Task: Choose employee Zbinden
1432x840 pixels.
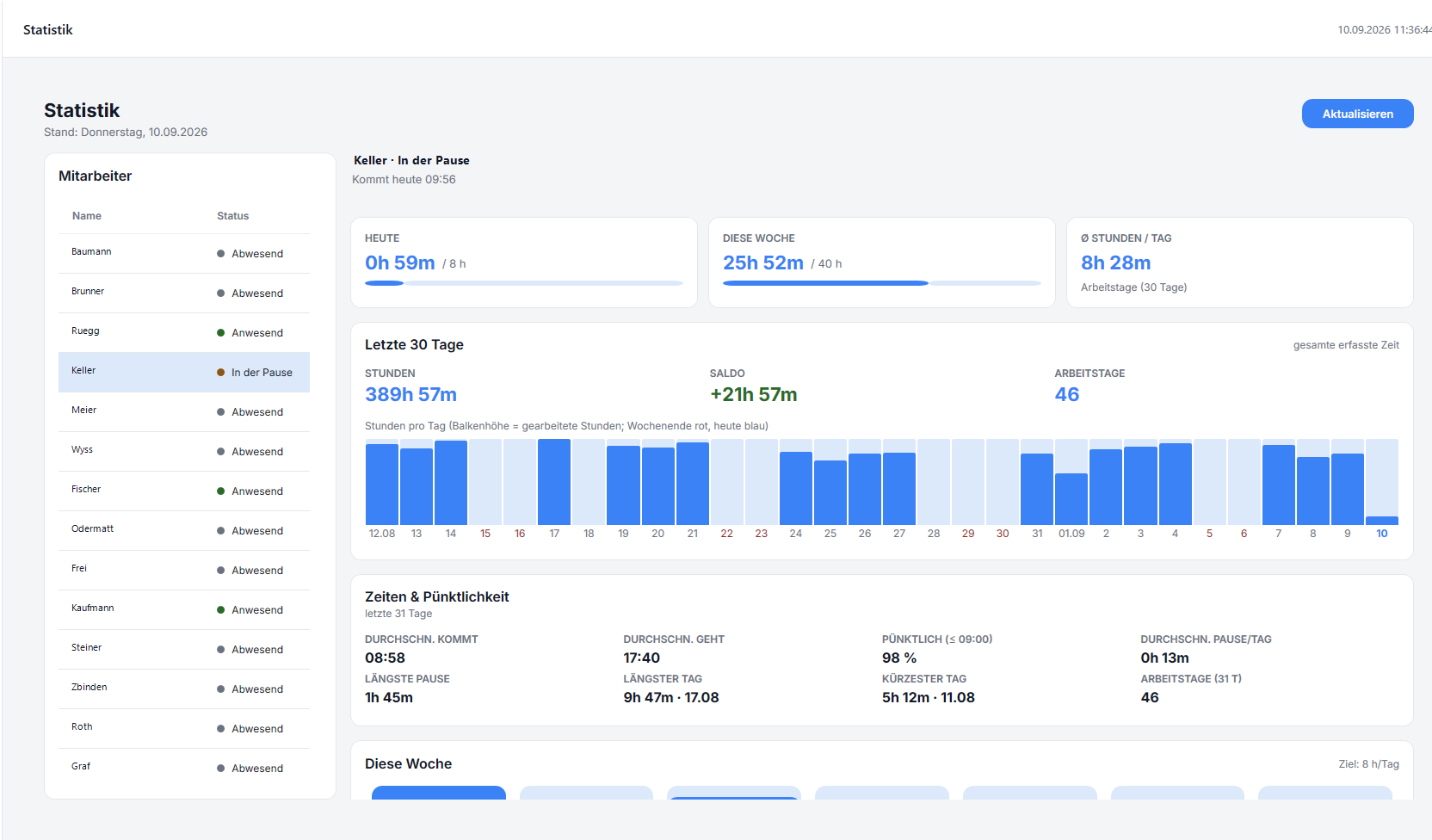Action: [x=184, y=689]
